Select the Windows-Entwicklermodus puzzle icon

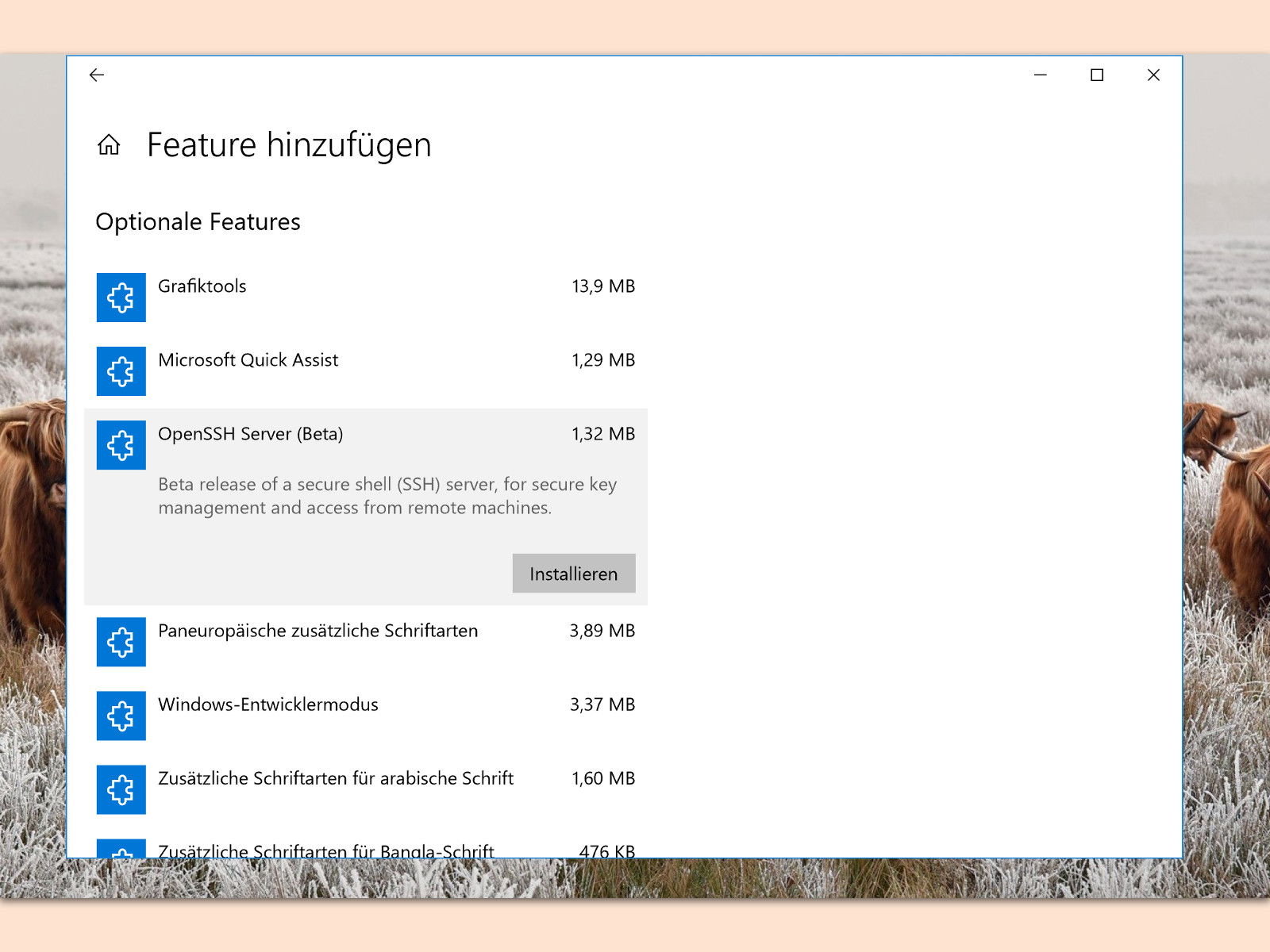121,716
